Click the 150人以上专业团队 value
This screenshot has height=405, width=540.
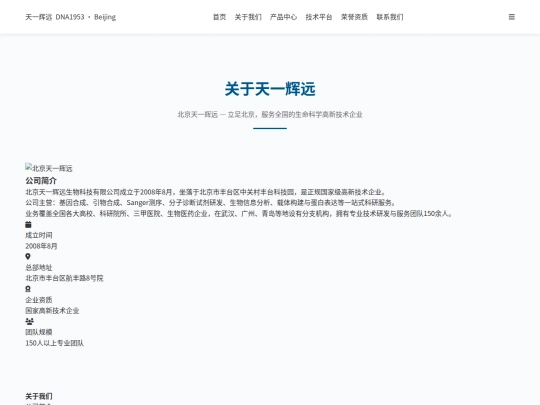click(54, 343)
